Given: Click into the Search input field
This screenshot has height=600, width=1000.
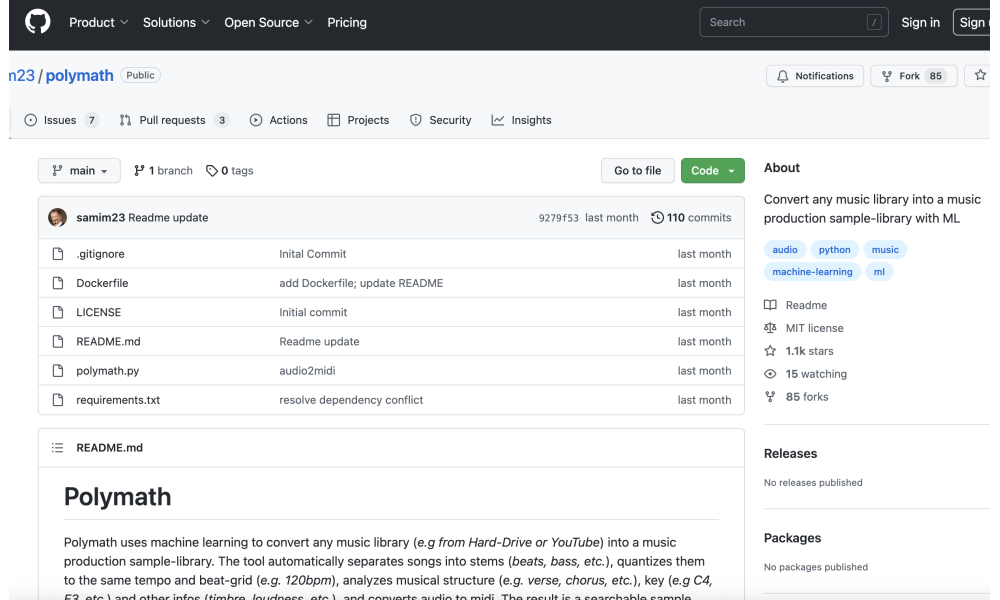Looking at the screenshot, I should (784, 22).
